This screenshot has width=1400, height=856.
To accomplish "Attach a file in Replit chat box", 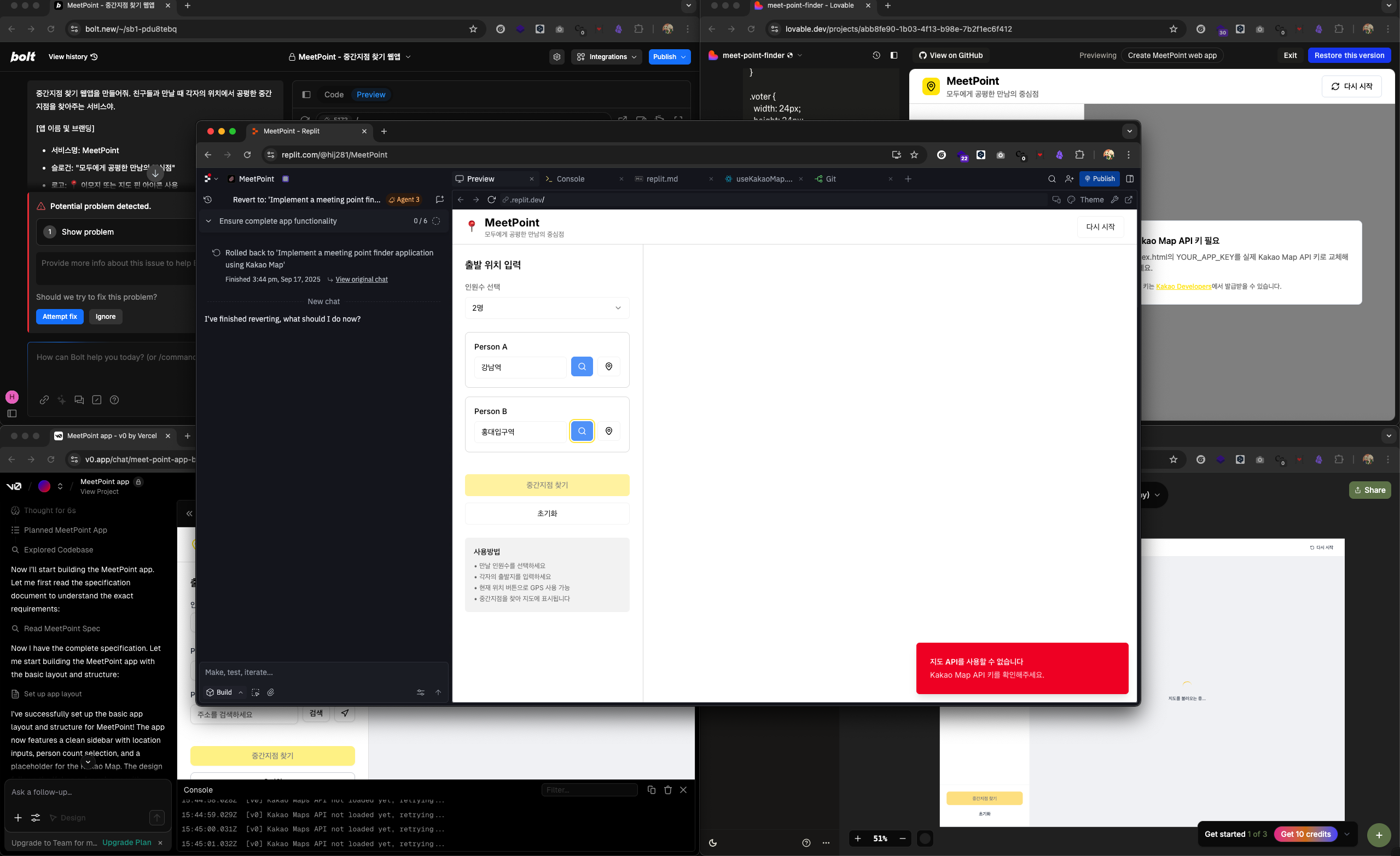I will (x=271, y=692).
